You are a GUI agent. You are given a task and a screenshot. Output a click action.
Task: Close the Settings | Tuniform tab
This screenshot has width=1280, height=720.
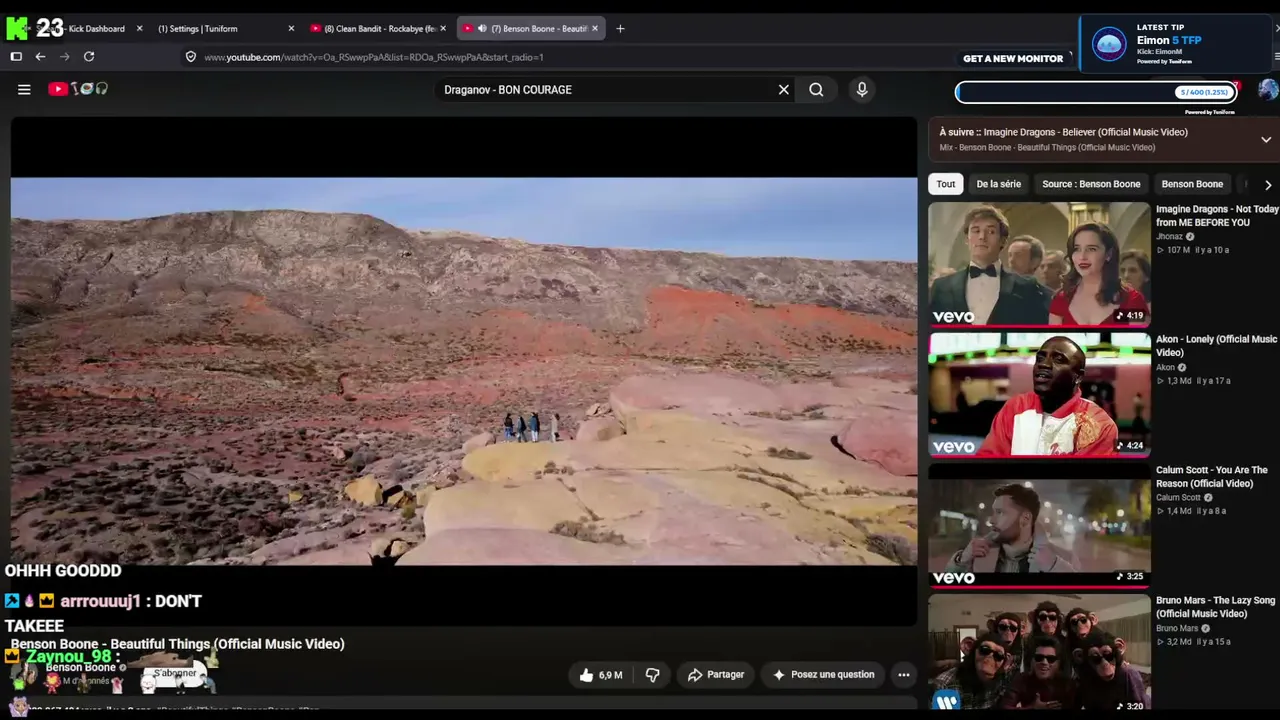pyautogui.click(x=291, y=28)
